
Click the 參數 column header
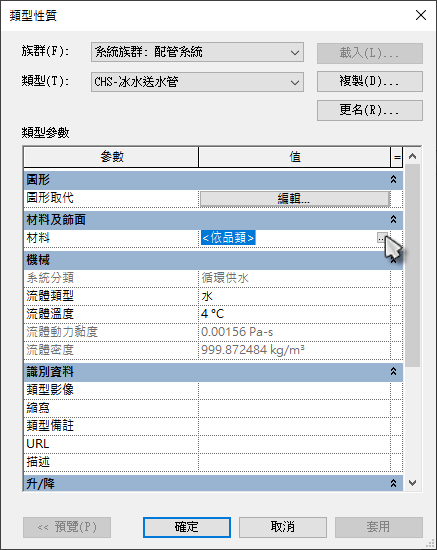click(x=111, y=157)
